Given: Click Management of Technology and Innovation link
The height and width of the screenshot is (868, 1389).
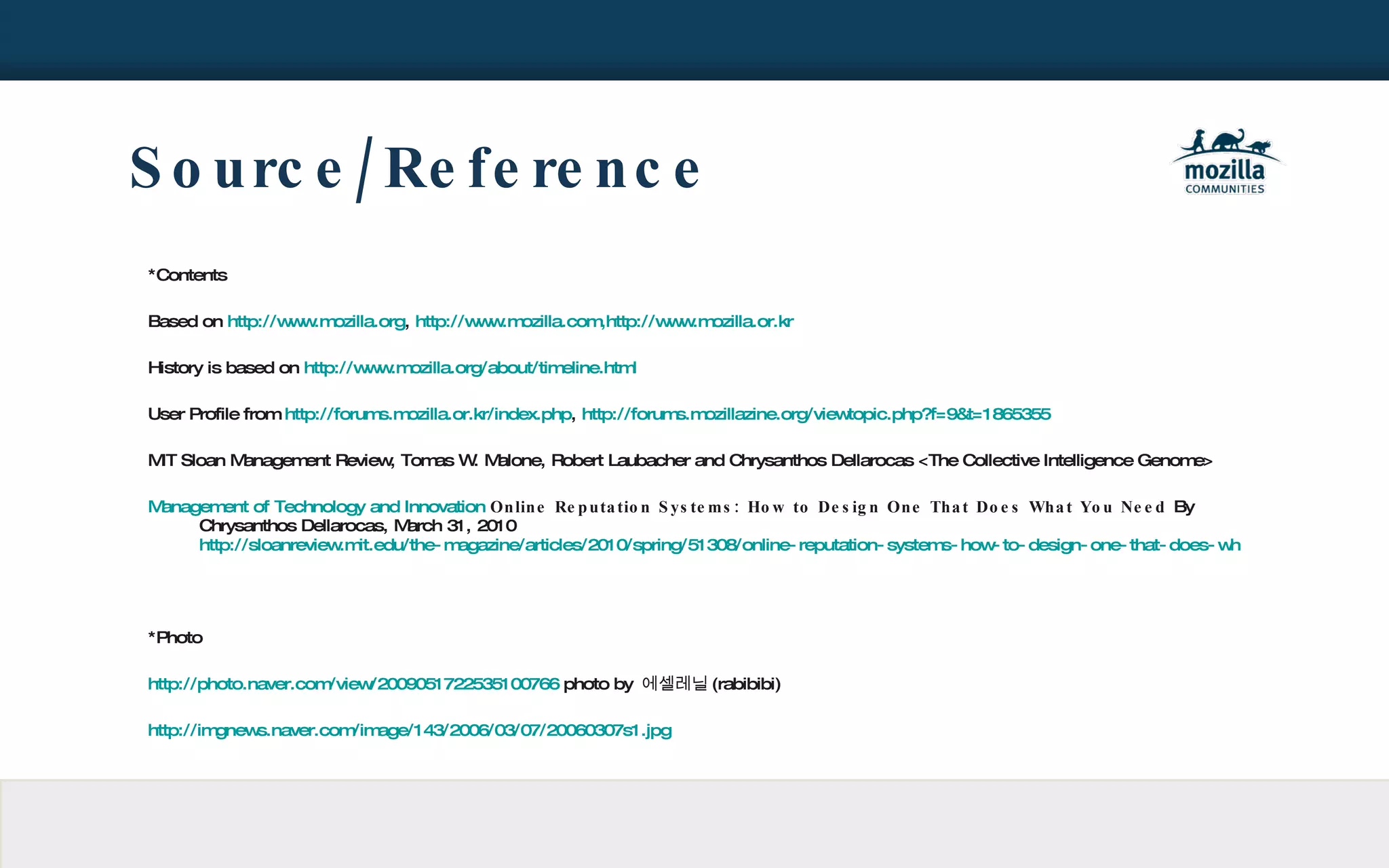Looking at the screenshot, I should coord(317,507).
